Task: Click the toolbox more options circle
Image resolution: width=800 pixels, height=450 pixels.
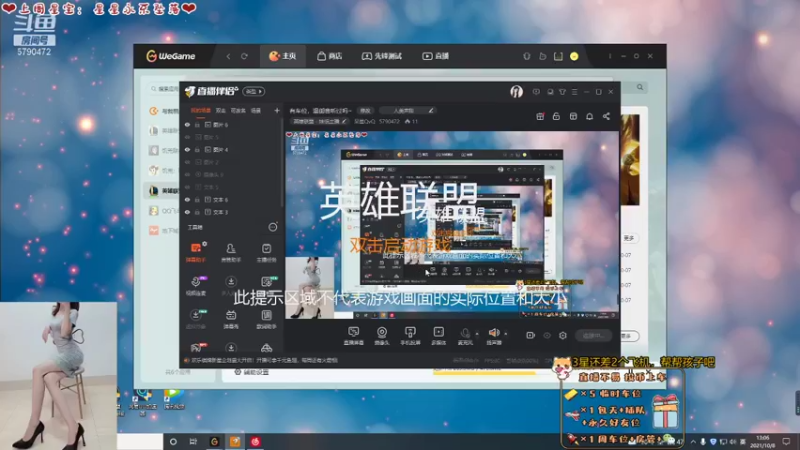Action: click(x=273, y=227)
